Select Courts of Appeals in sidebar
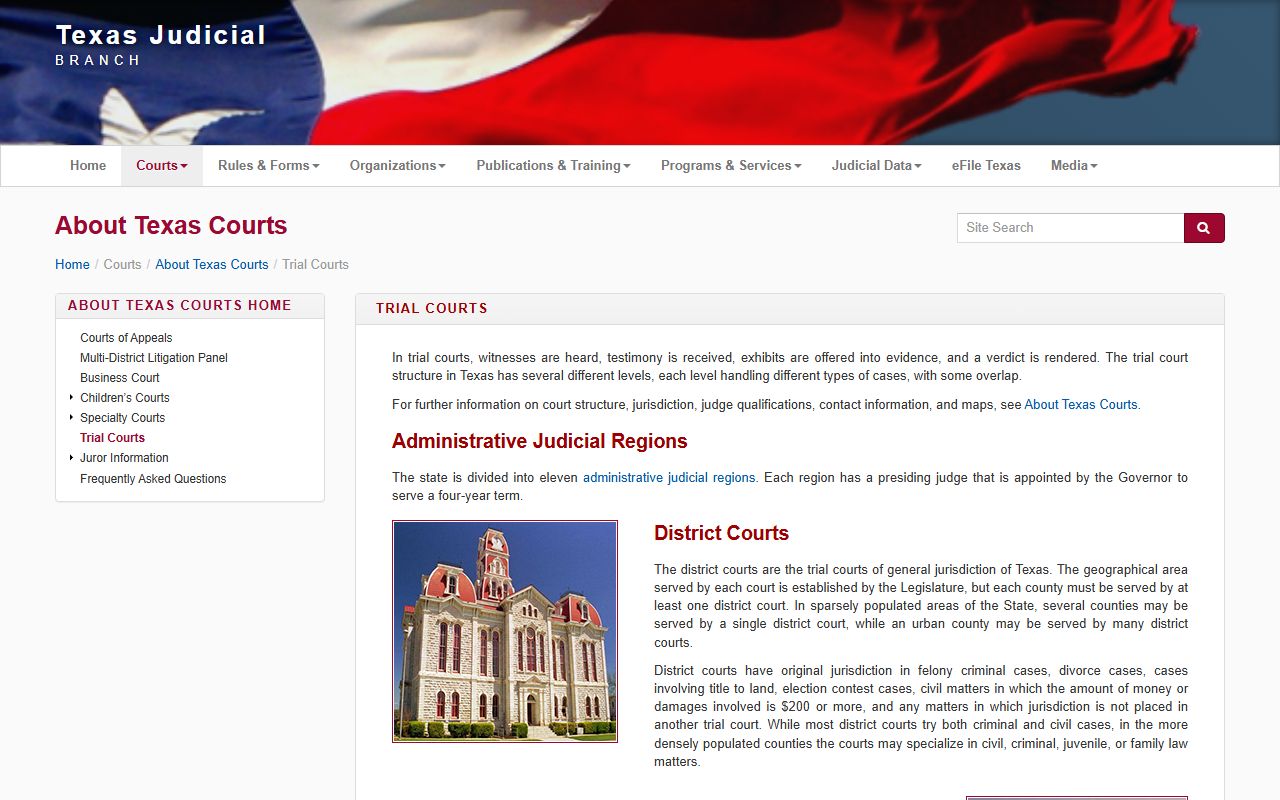 [x=126, y=338]
